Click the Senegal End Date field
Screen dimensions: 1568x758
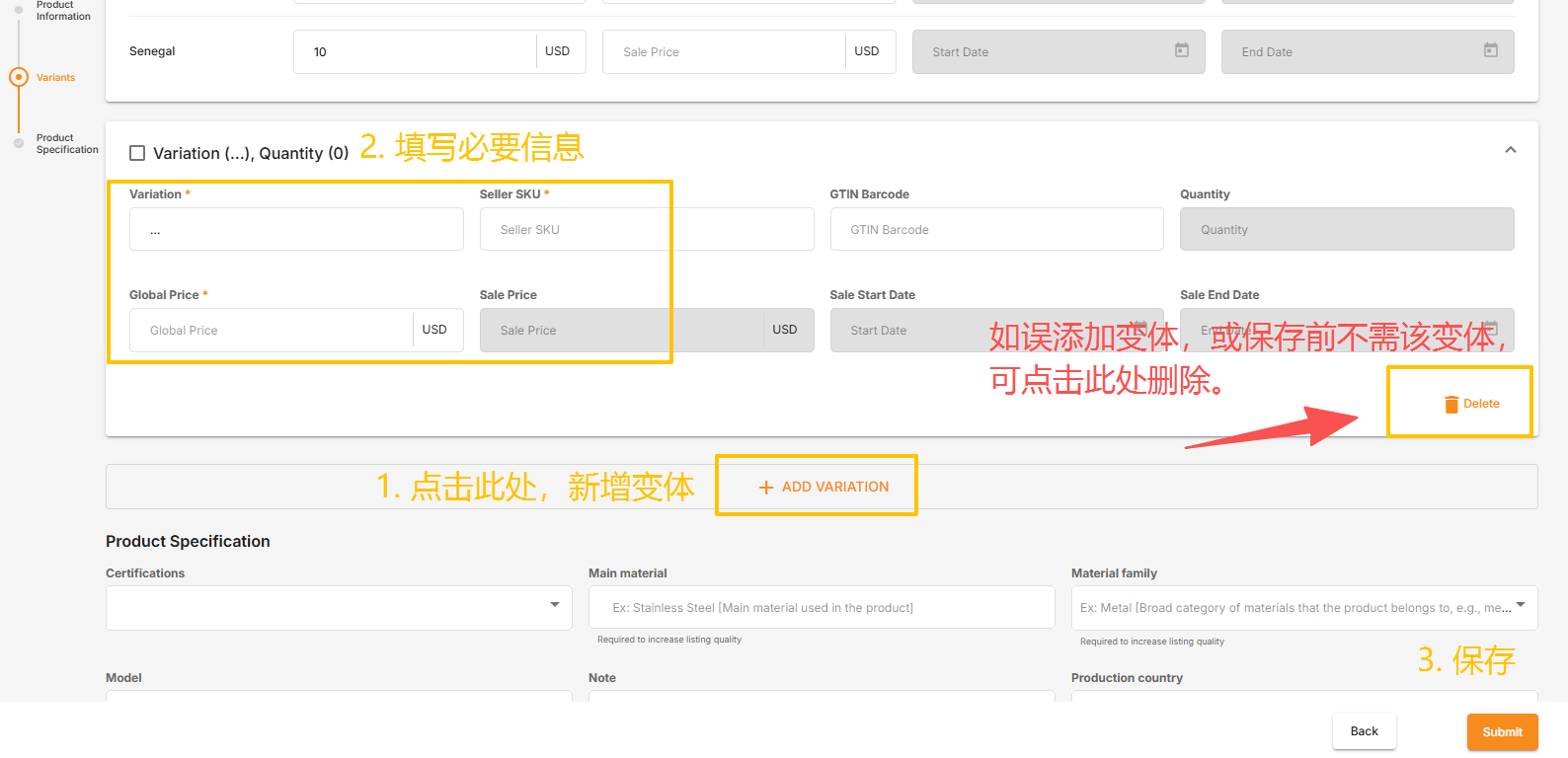pos(1368,51)
